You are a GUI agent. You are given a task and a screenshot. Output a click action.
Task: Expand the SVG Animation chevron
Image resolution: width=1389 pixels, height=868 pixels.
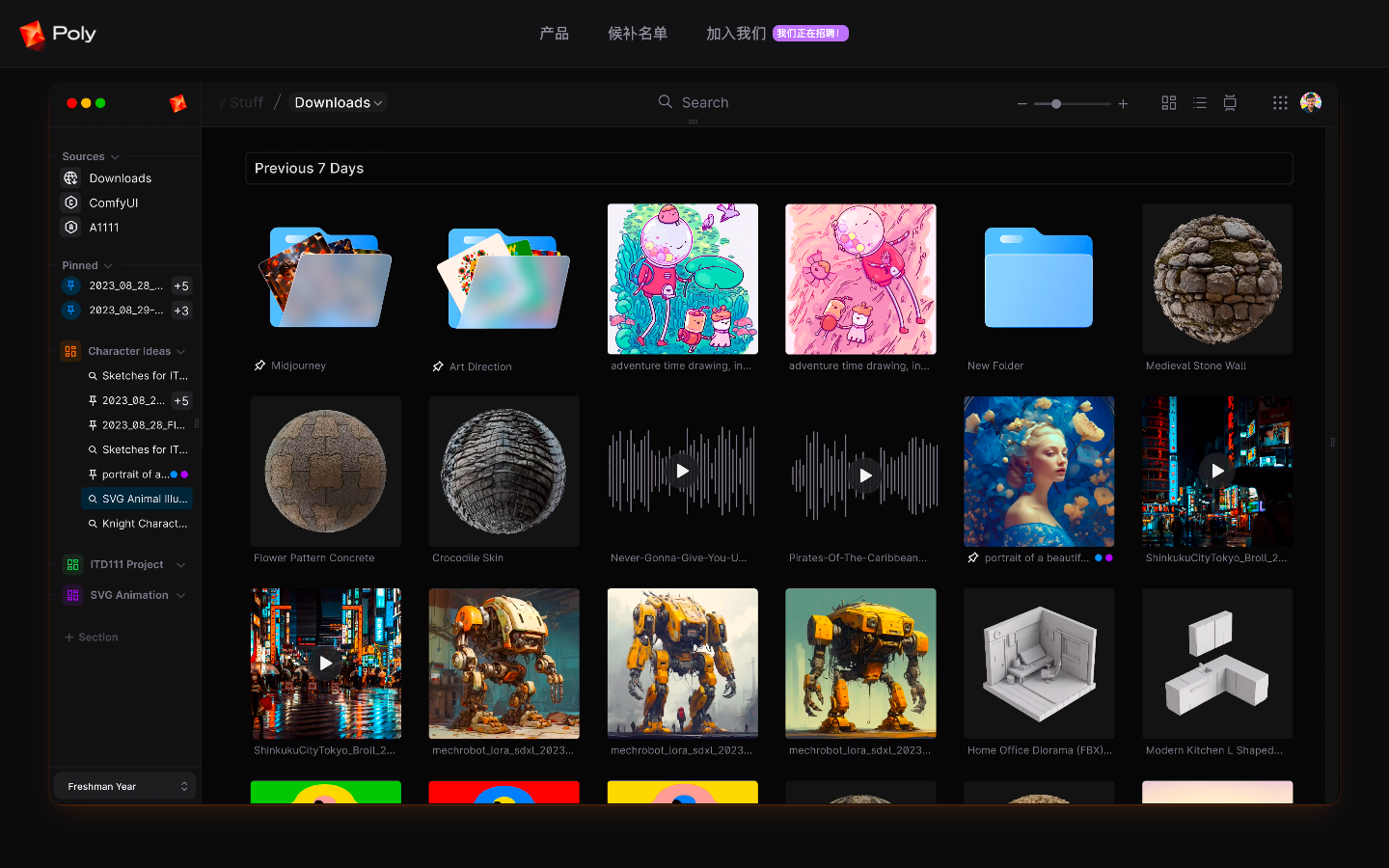(180, 596)
